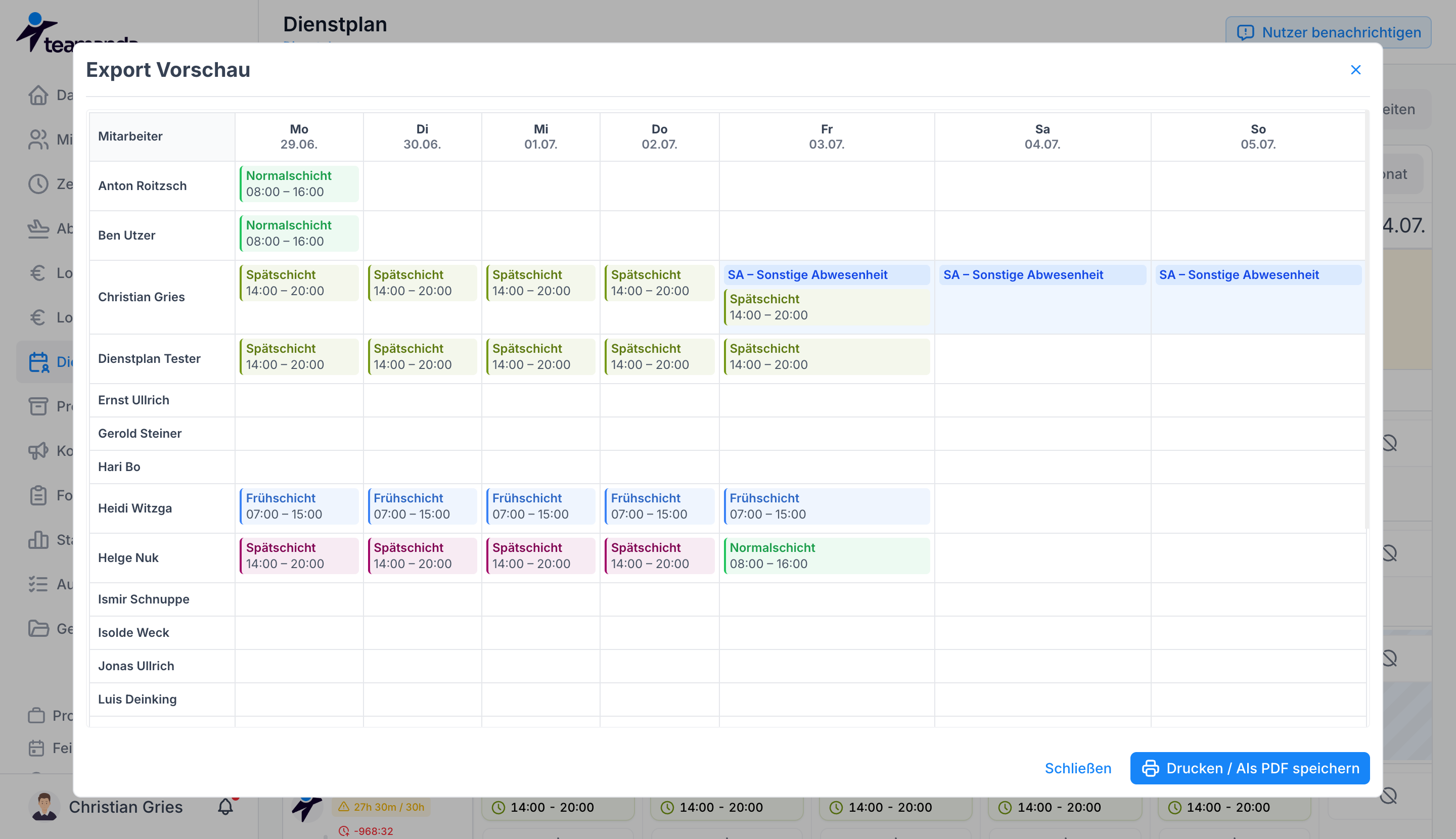Open the checklist tasks icon in sidebar
This screenshot has width=1456, height=839.
(38, 584)
